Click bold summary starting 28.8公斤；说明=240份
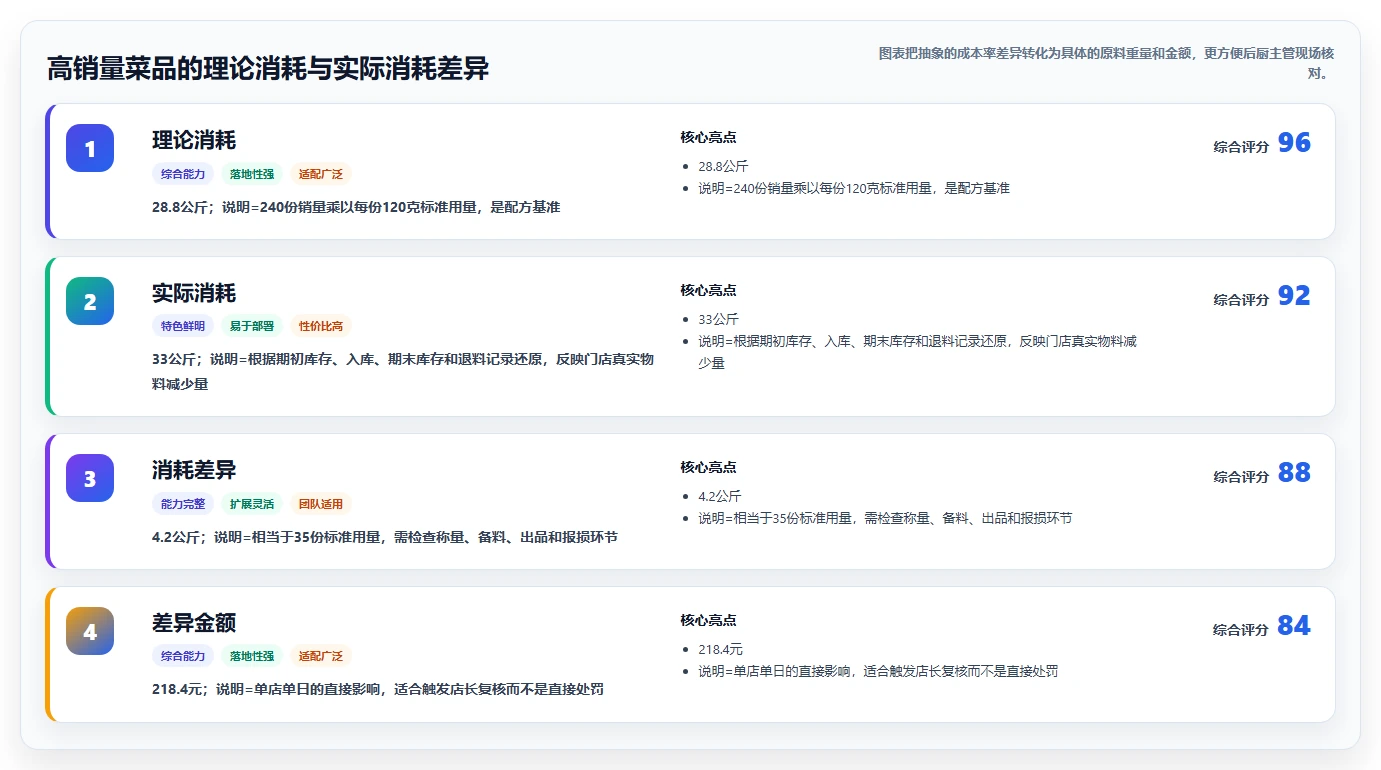 coord(356,208)
